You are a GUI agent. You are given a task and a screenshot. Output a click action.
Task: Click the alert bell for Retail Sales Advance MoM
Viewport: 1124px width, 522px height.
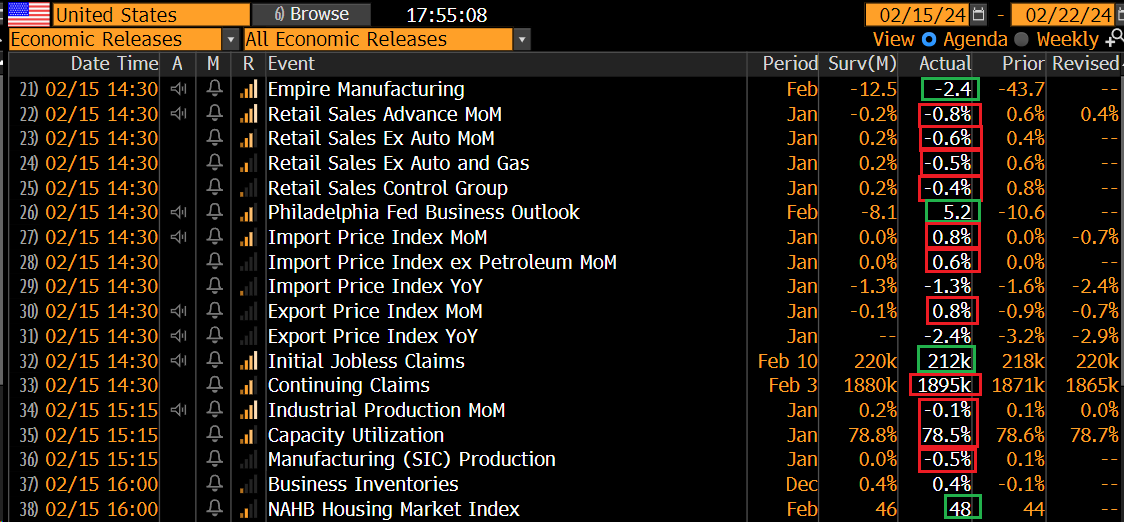coord(214,114)
